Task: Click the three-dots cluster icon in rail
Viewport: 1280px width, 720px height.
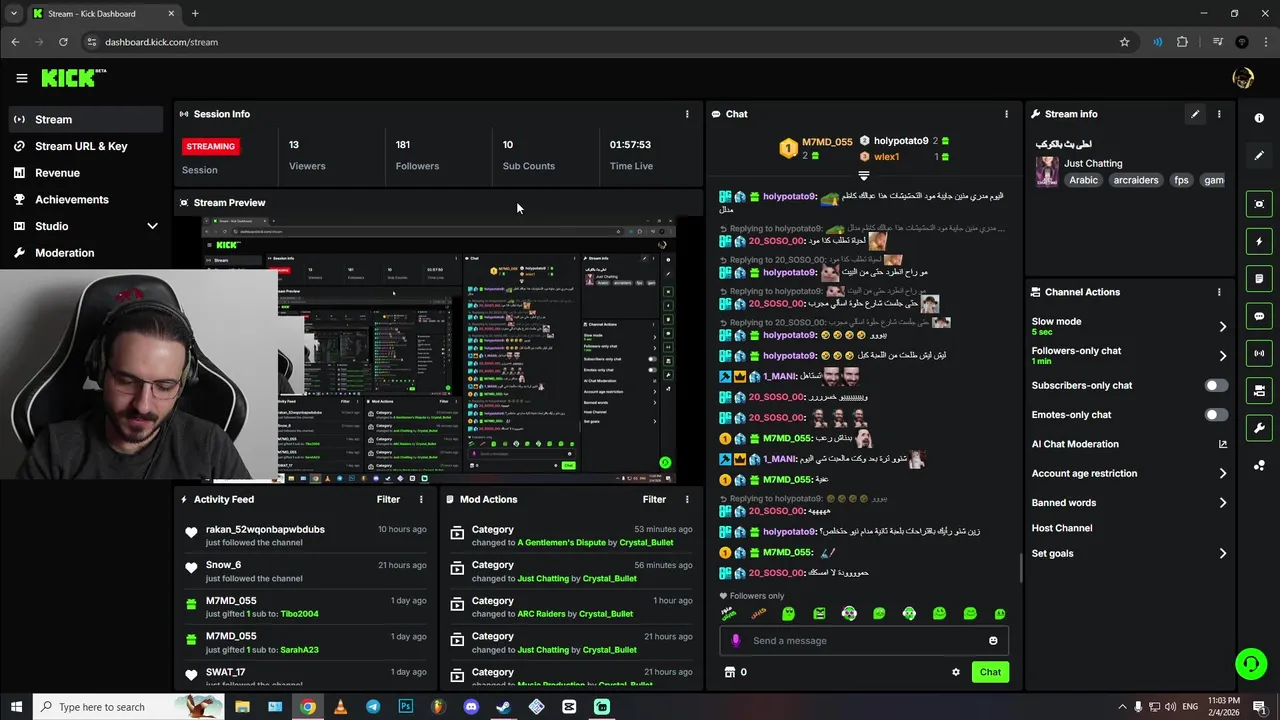Action: (x=1259, y=465)
